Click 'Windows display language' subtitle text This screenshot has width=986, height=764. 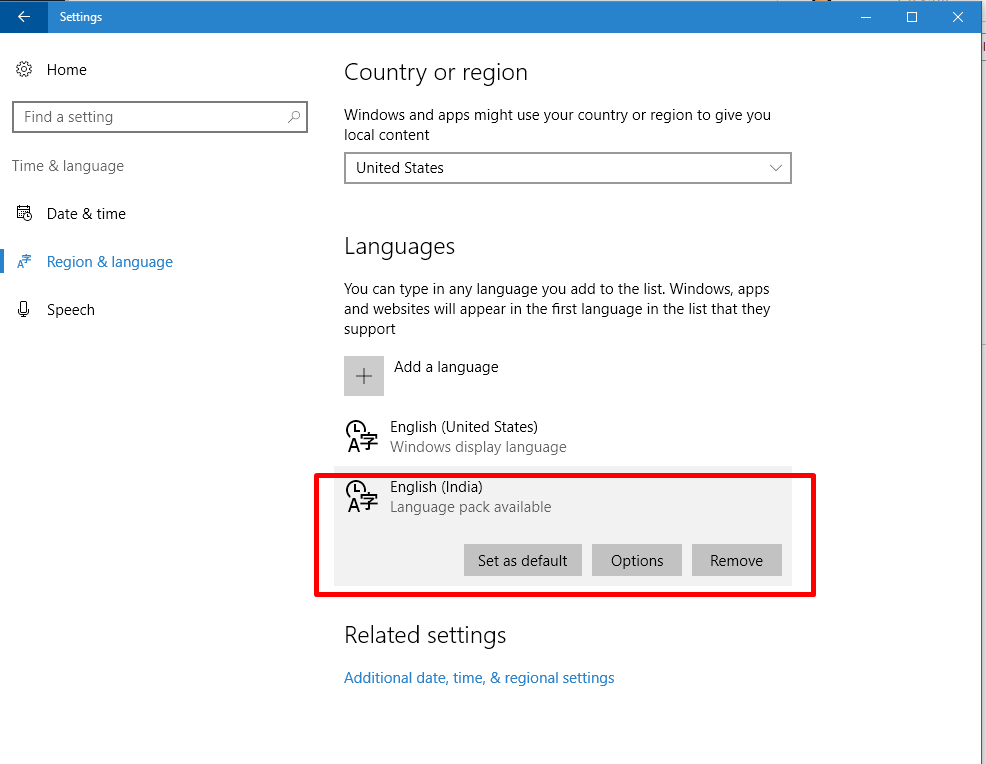(x=478, y=447)
